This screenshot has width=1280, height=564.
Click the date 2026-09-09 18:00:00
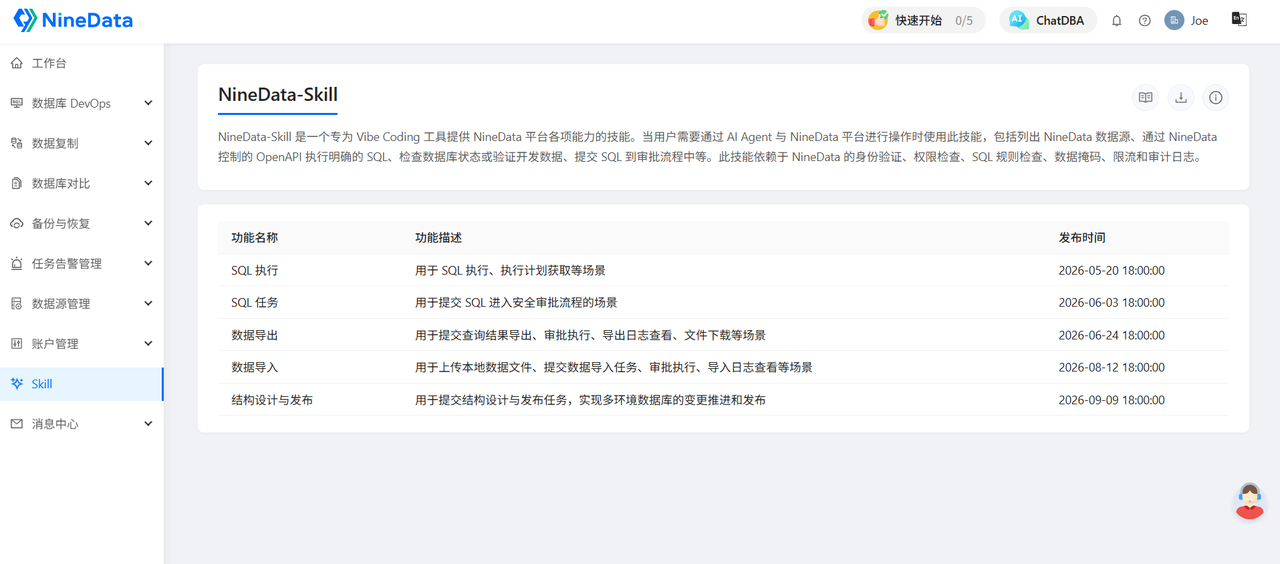pyautogui.click(x=1112, y=400)
